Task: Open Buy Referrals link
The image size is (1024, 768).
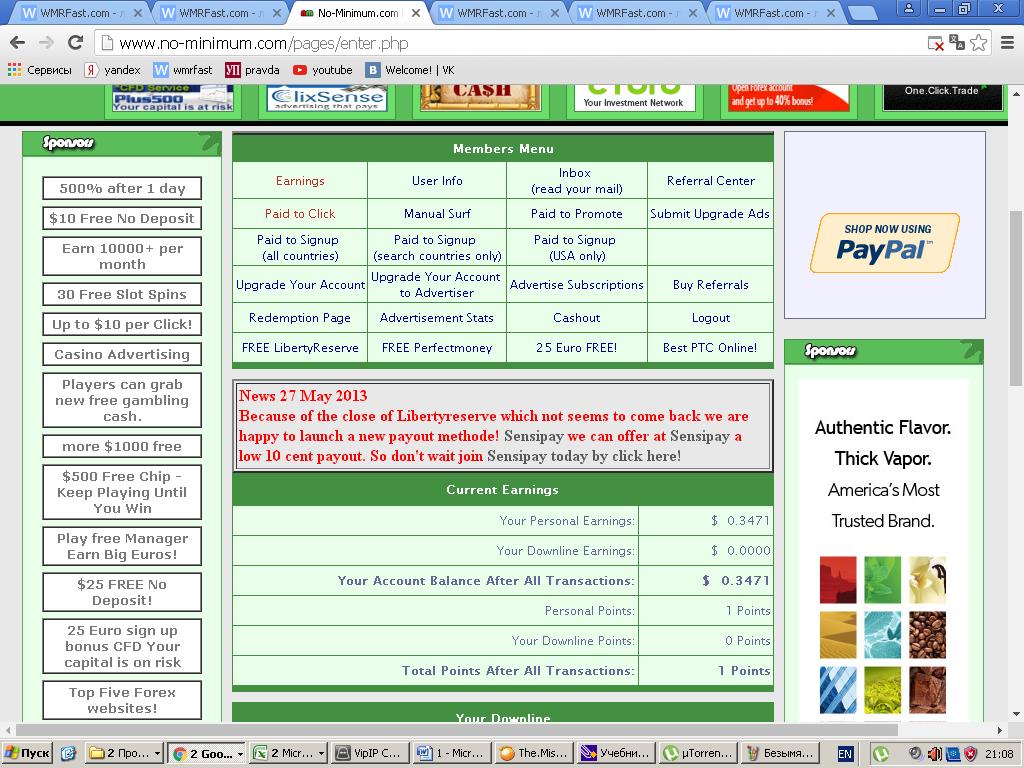Action: [711, 285]
